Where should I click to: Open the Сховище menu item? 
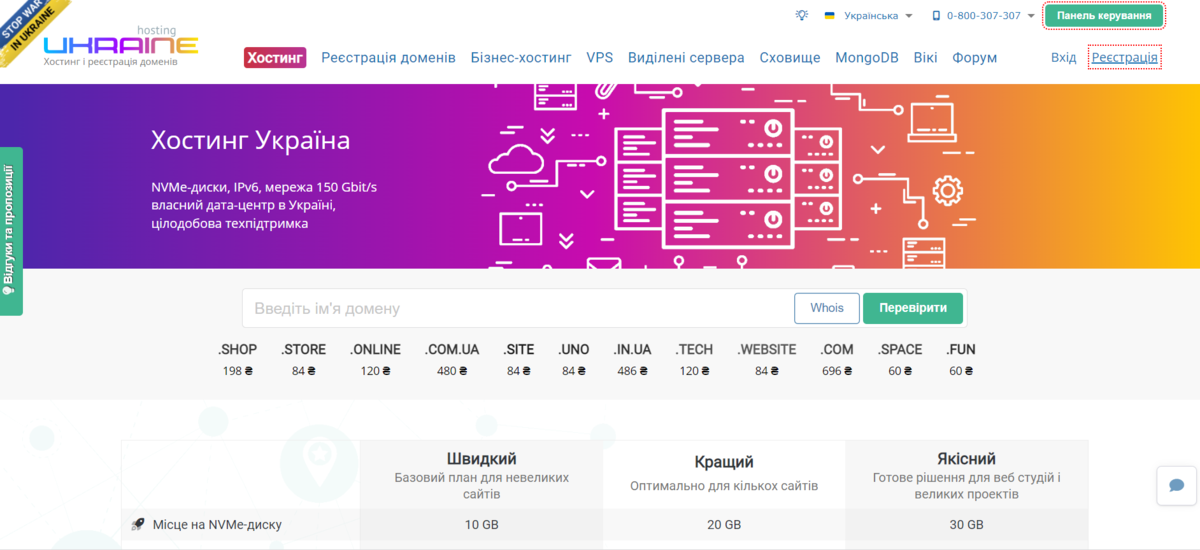click(x=790, y=57)
